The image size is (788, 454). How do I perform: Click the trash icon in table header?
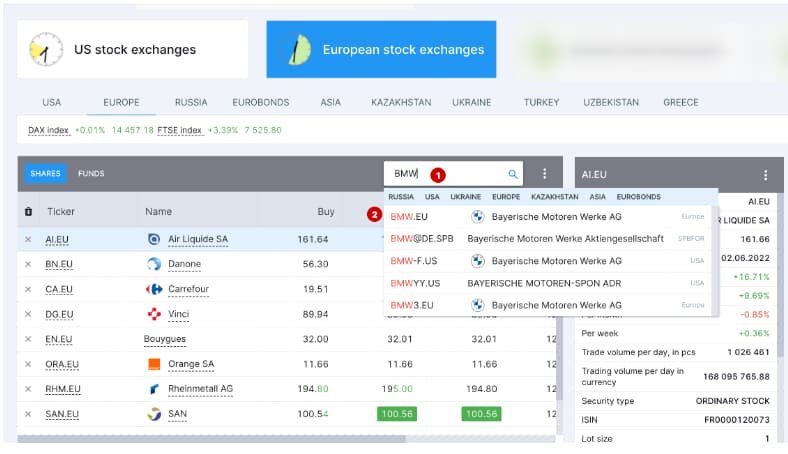[28, 212]
